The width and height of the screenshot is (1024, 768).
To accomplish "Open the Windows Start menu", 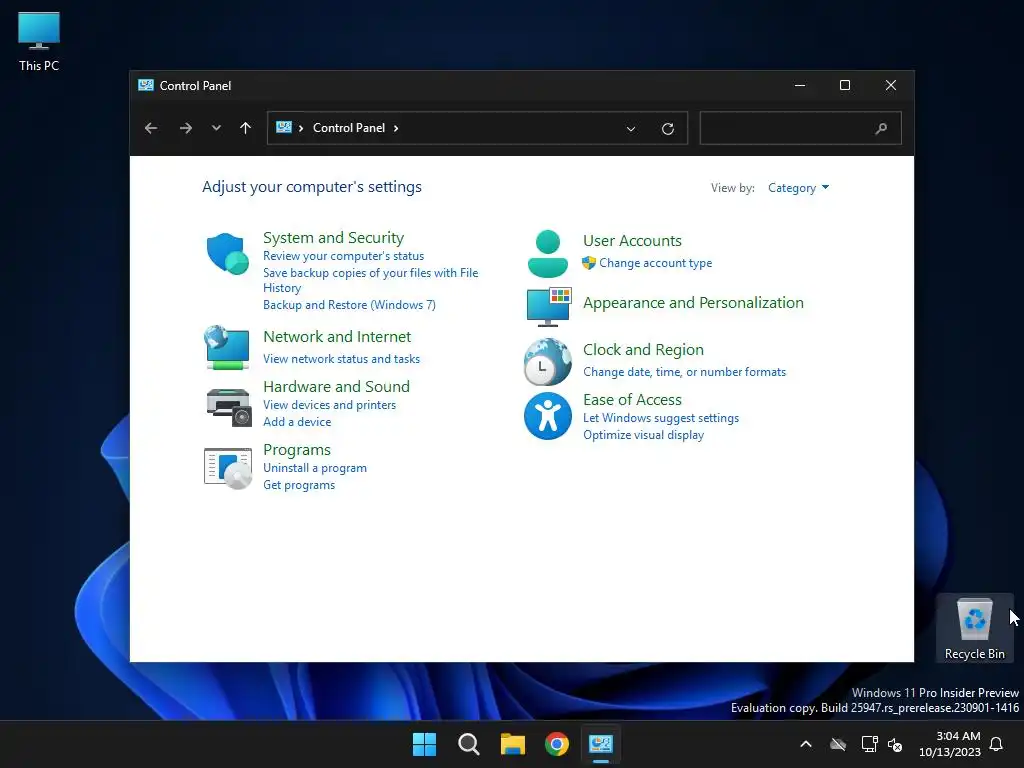I will (424, 744).
